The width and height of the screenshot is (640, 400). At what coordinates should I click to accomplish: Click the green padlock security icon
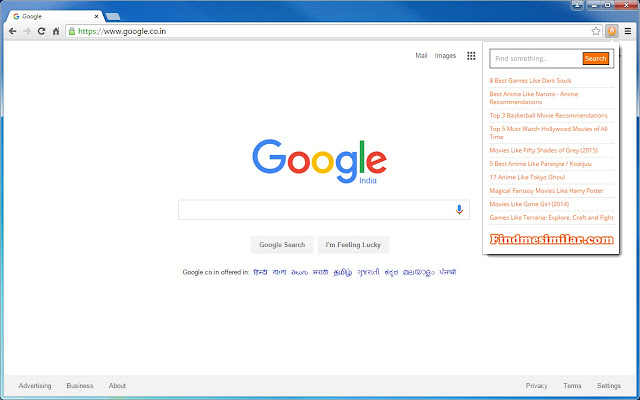coord(72,31)
